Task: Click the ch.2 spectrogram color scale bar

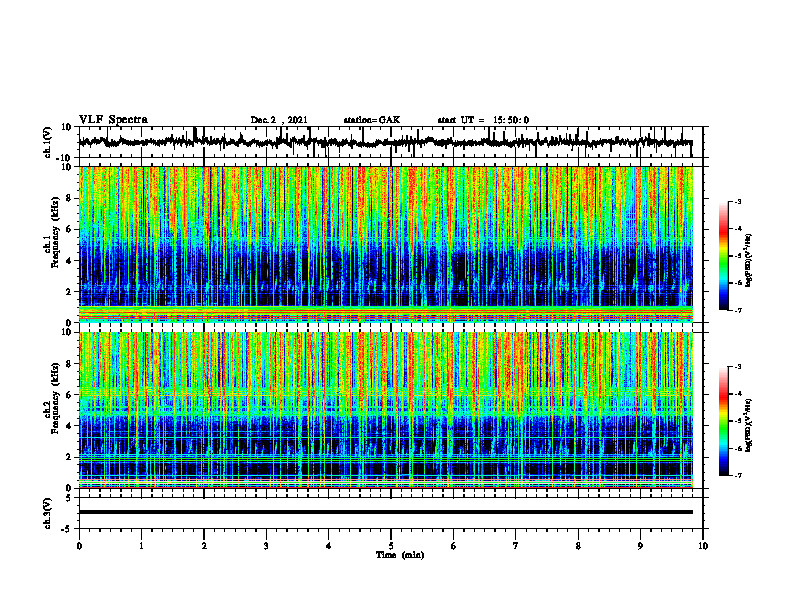Action: 724,421
